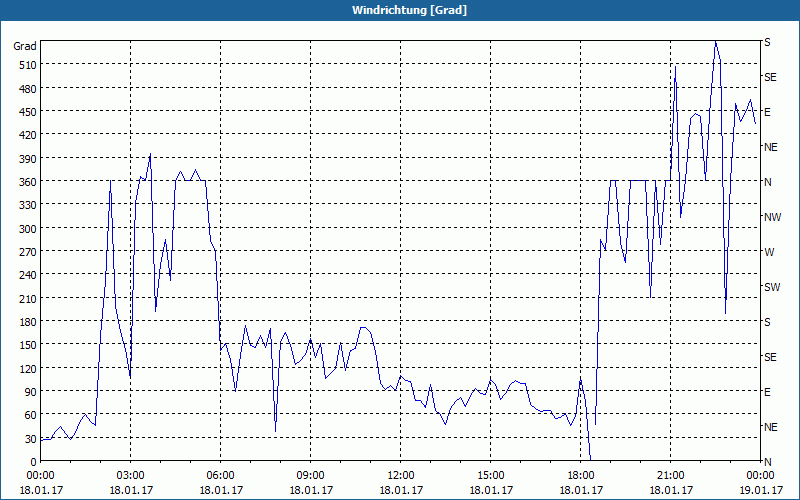Select the 06:00 time axis label
Image resolution: width=800 pixels, height=500 pixels.
click(221, 475)
